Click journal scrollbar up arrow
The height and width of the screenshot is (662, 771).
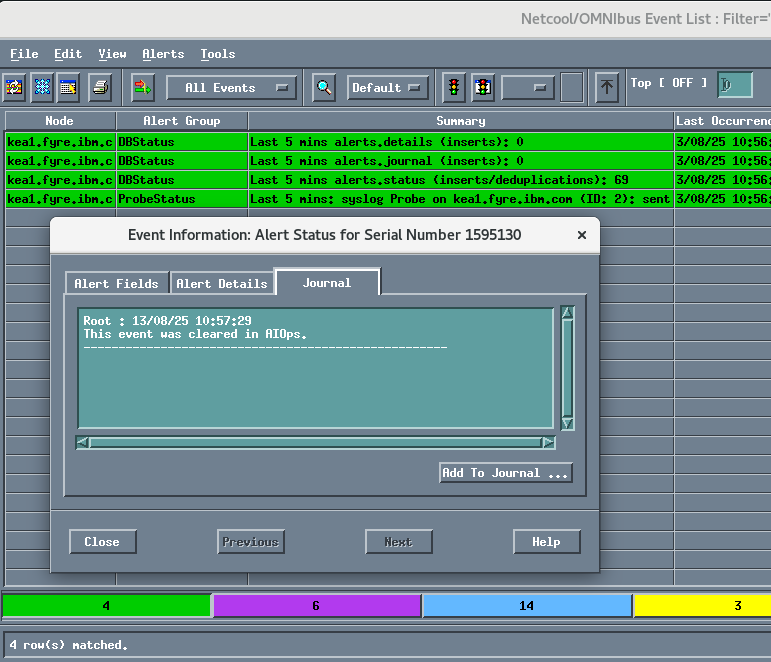point(567,312)
